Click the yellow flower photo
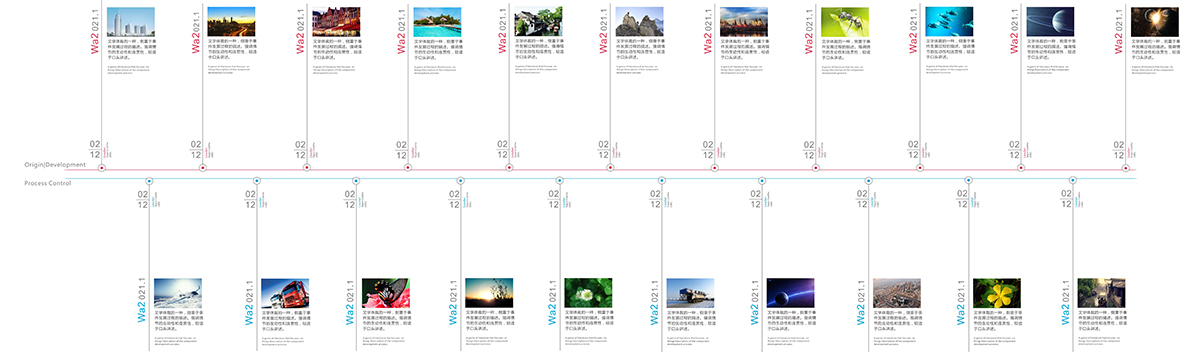1200x362 pixels. pyautogui.click(x=997, y=292)
